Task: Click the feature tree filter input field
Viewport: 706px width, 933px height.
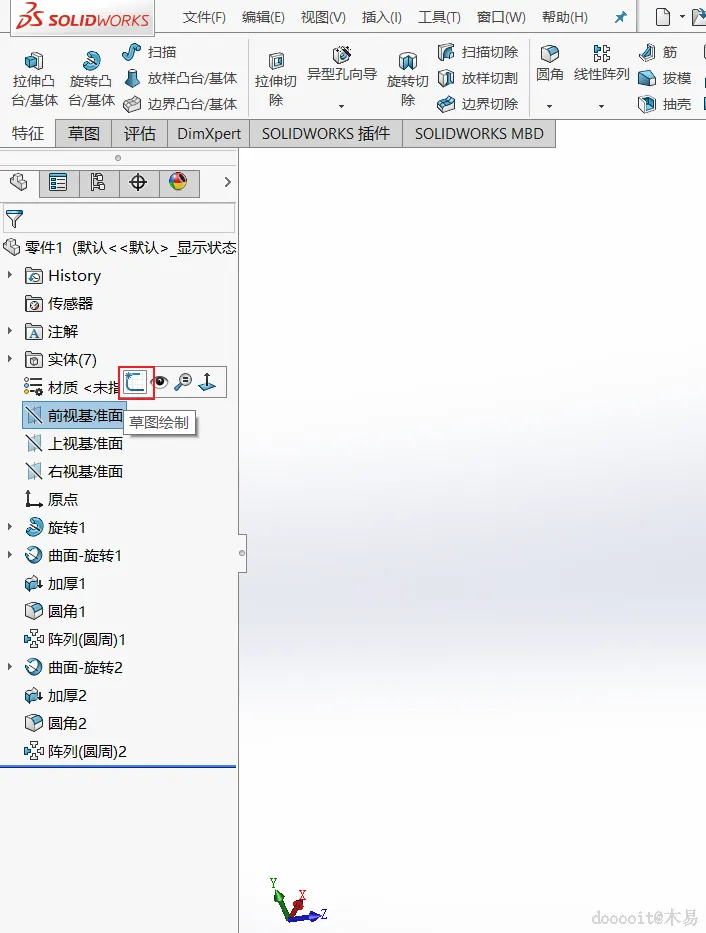Action: pyautogui.click(x=119, y=218)
